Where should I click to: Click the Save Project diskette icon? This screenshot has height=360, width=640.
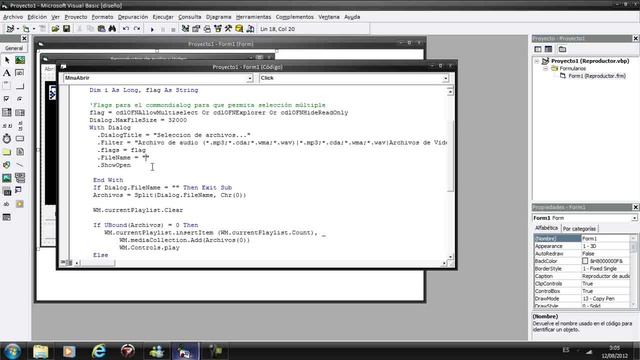(x=66, y=29)
